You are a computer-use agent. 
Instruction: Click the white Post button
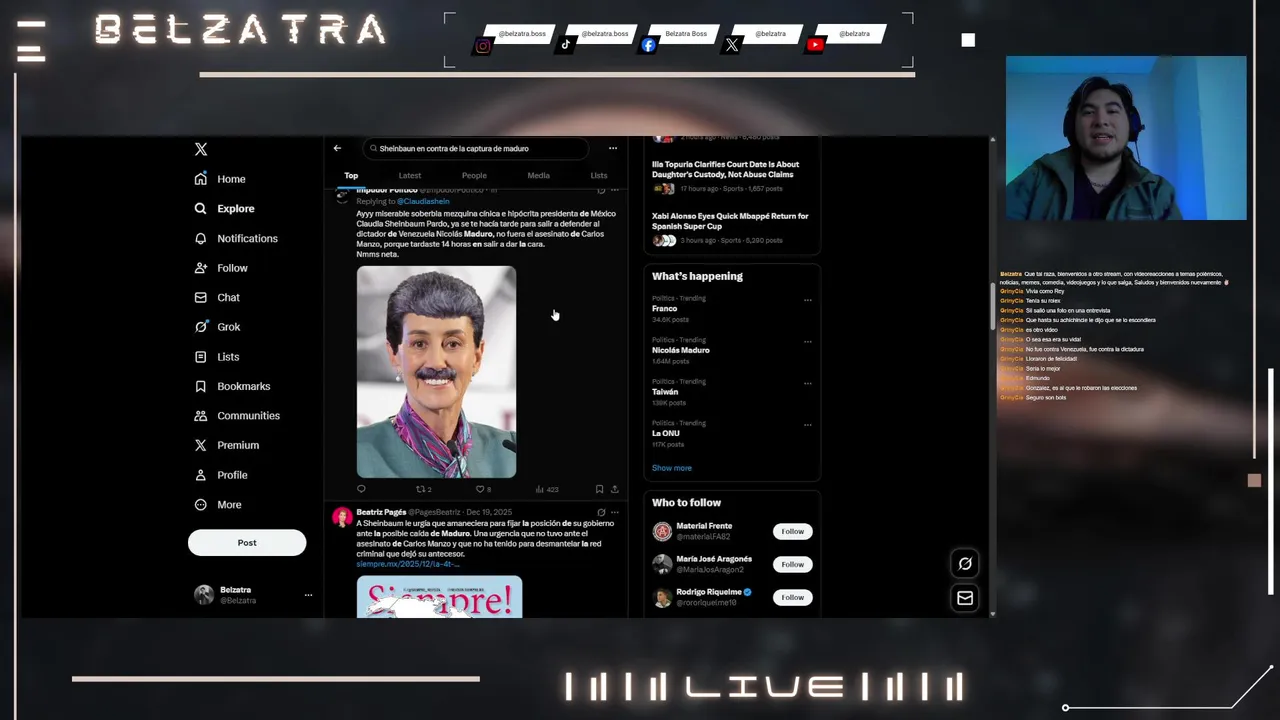coord(247,542)
